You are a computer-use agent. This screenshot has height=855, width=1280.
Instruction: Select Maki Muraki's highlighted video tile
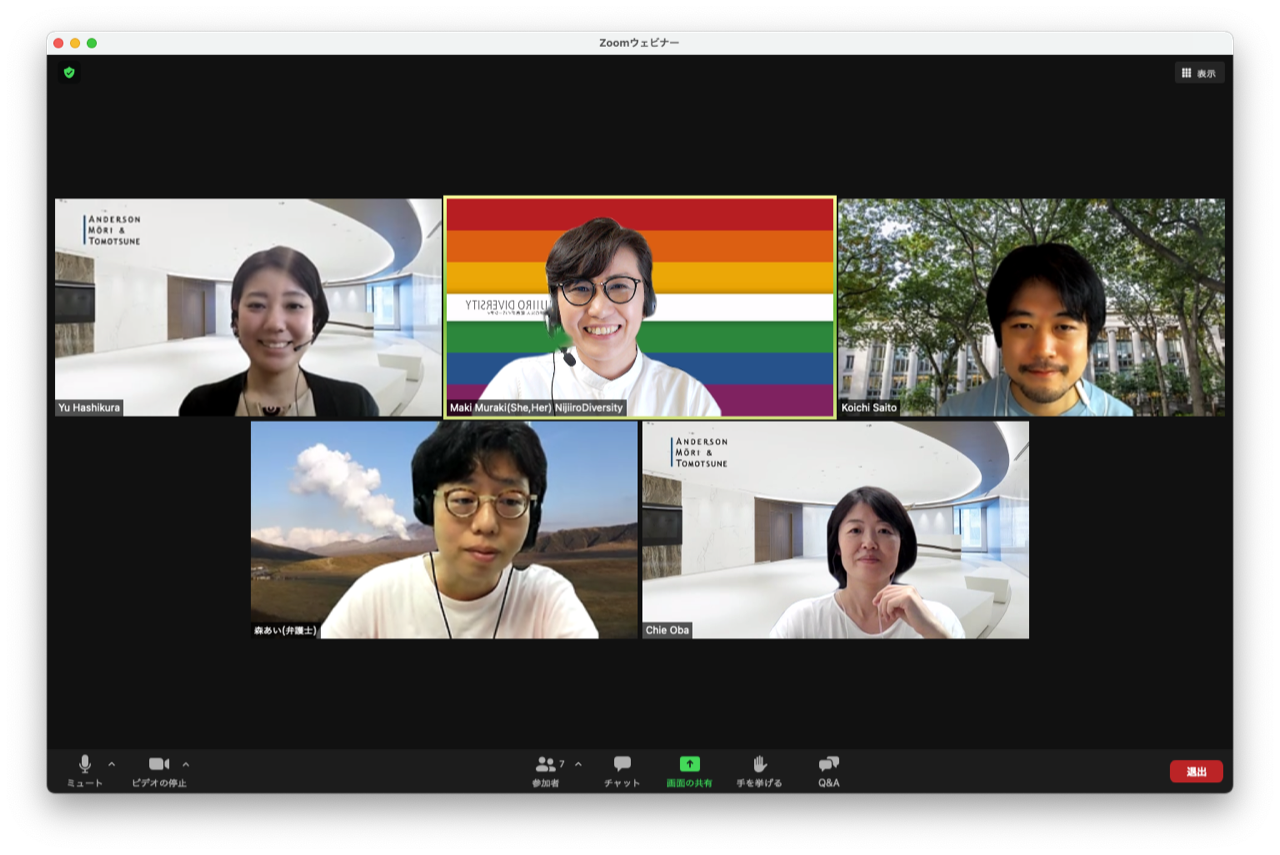coord(640,307)
